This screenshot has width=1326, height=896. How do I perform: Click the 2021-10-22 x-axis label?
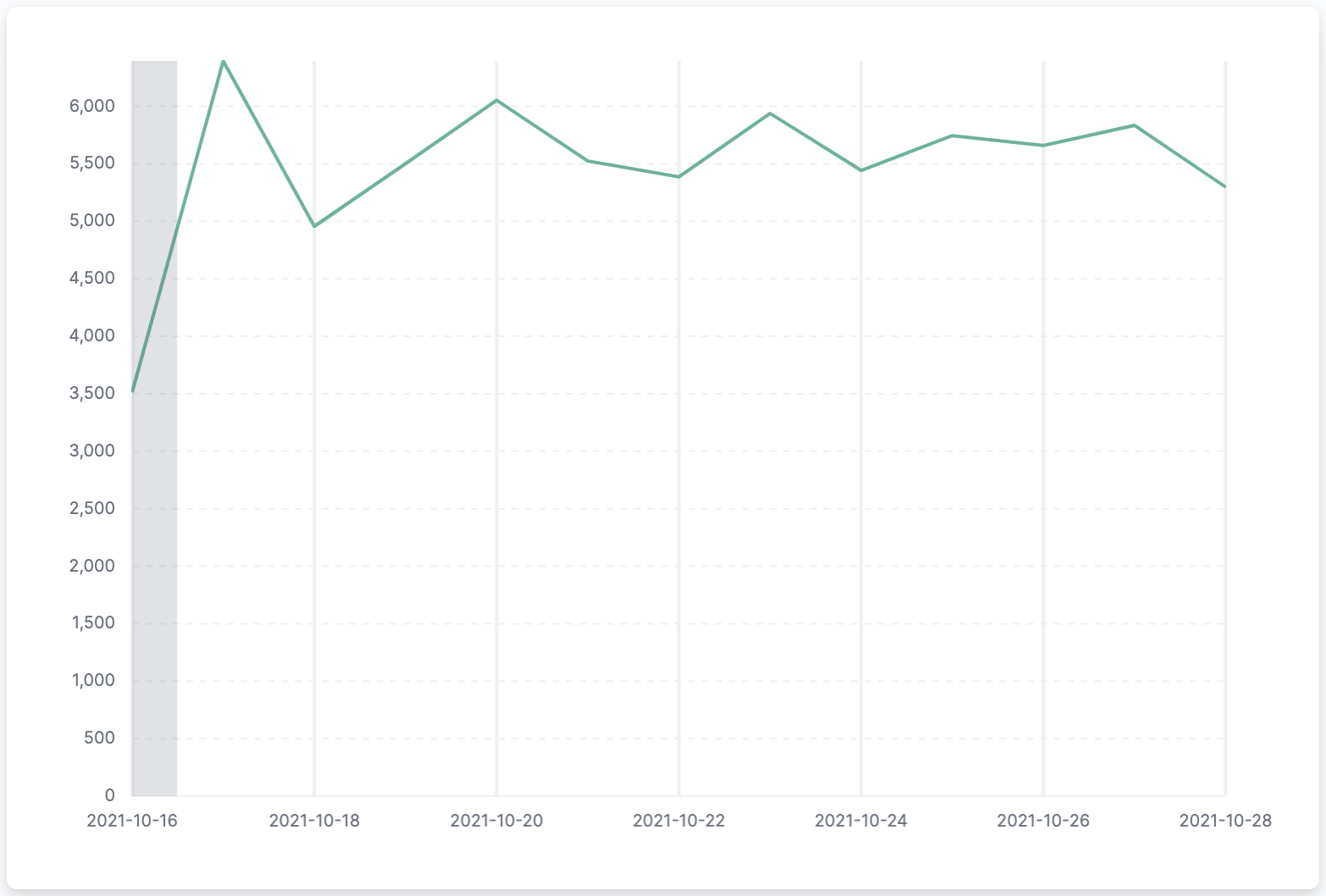[679, 821]
